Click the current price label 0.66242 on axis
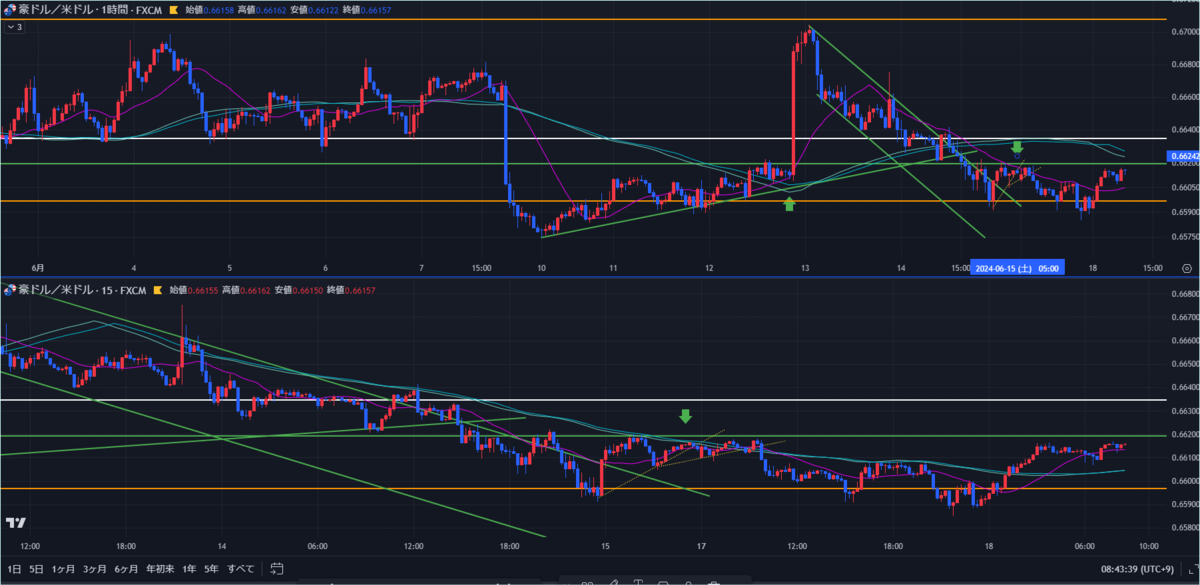The height and width of the screenshot is (585, 1200). coord(1182,156)
